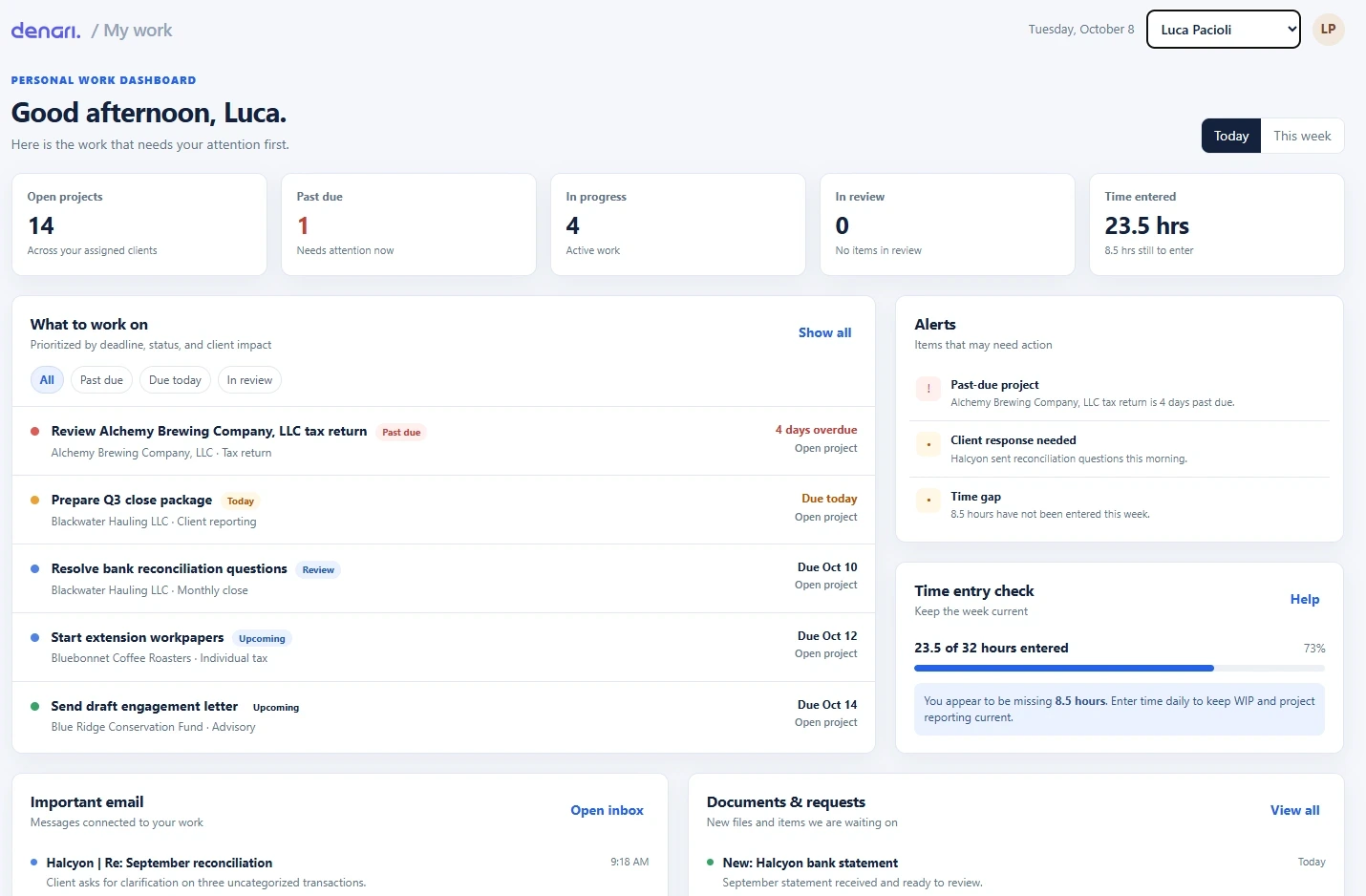
Task: Select the Time entered 23.5 hrs card
Action: pos(1217,224)
